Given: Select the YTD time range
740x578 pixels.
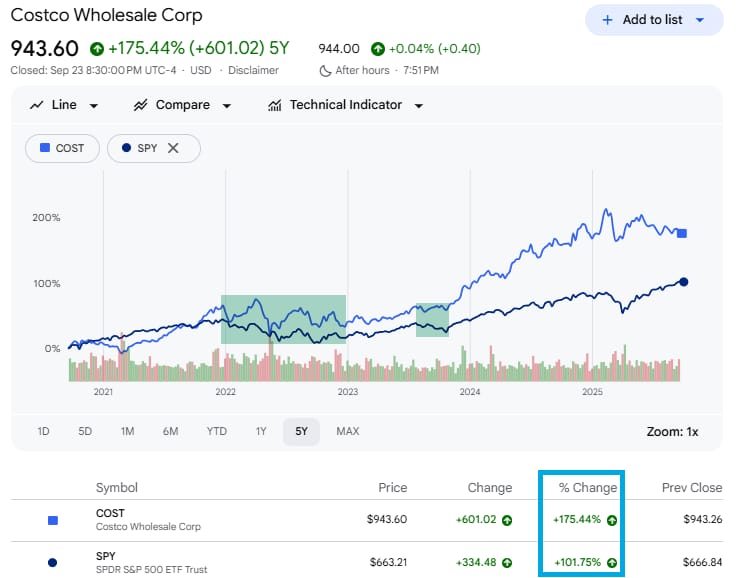Looking at the screenshot, I should [216, 431].
